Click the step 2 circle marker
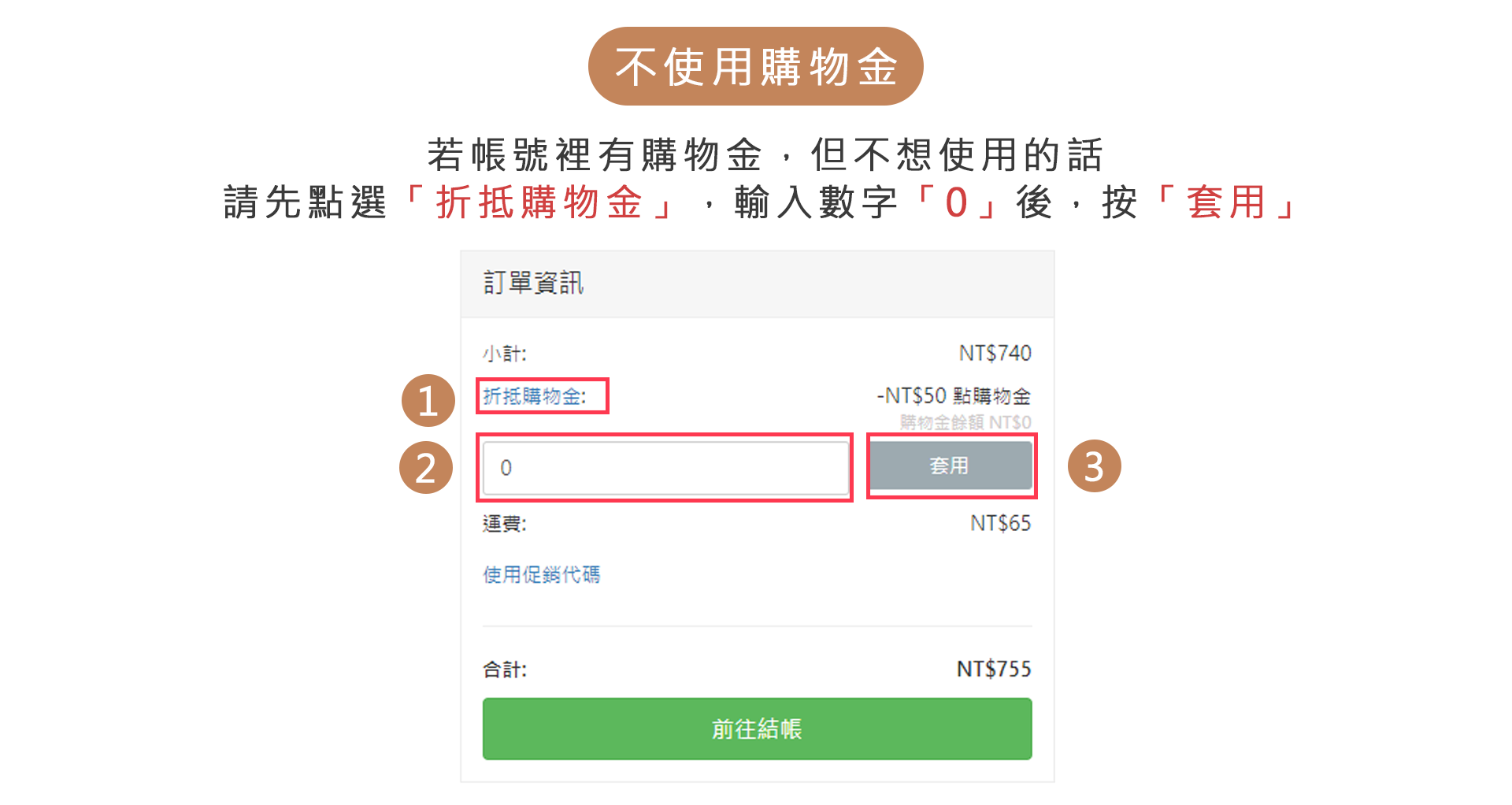Screen dimensions: 1512x805 pyautogui.click(x=426, y=467)
